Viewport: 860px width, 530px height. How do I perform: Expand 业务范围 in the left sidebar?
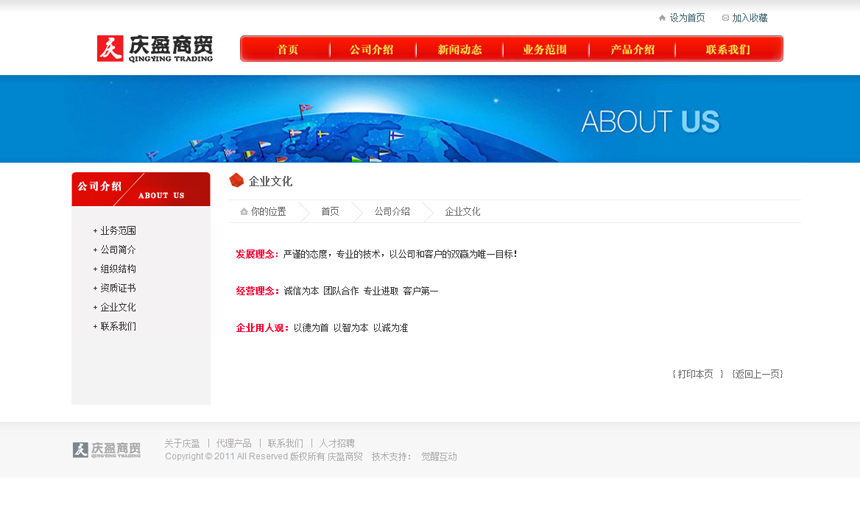pos(118,231)
